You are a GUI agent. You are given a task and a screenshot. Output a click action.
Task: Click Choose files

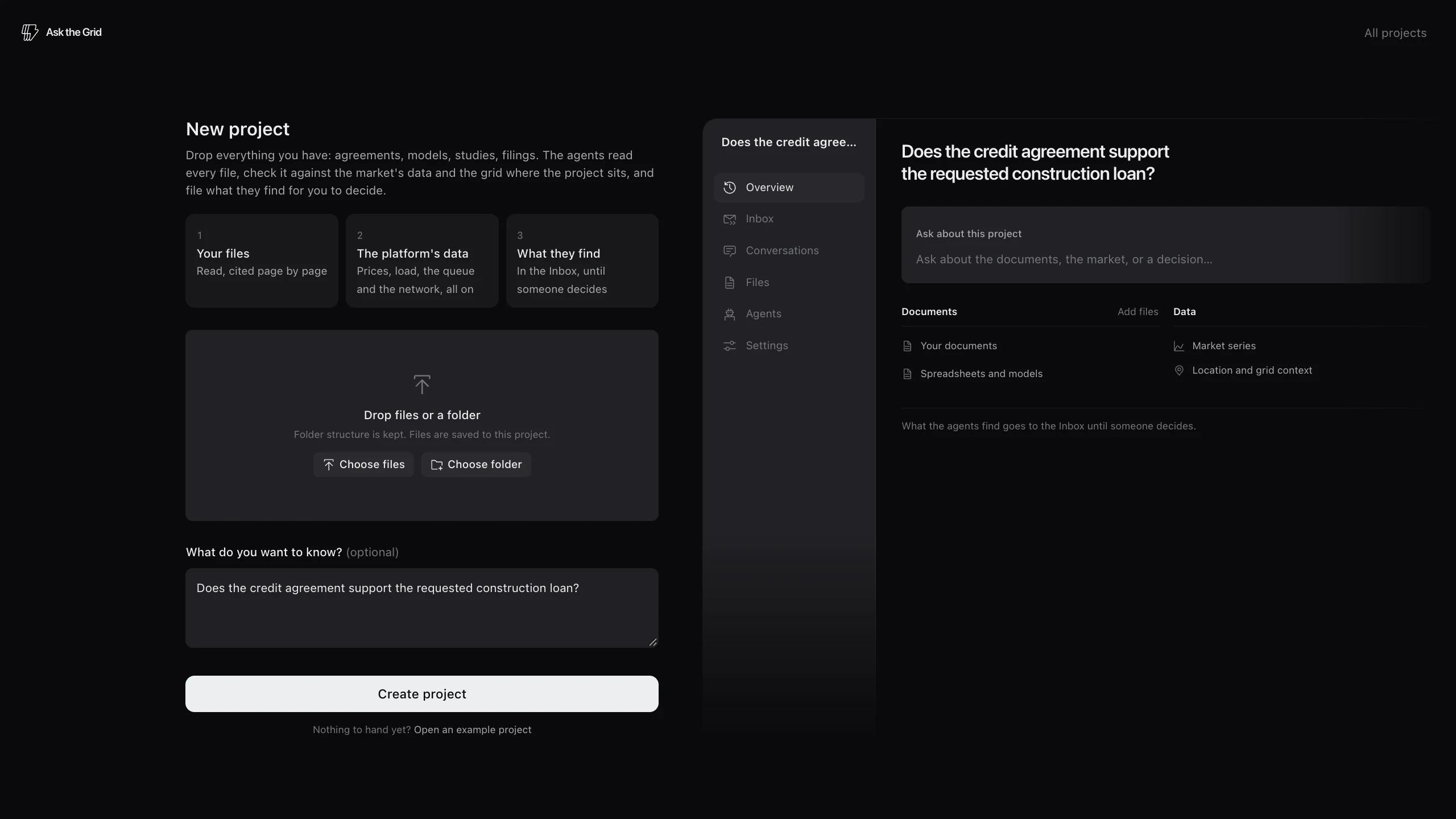pos(363,465)
